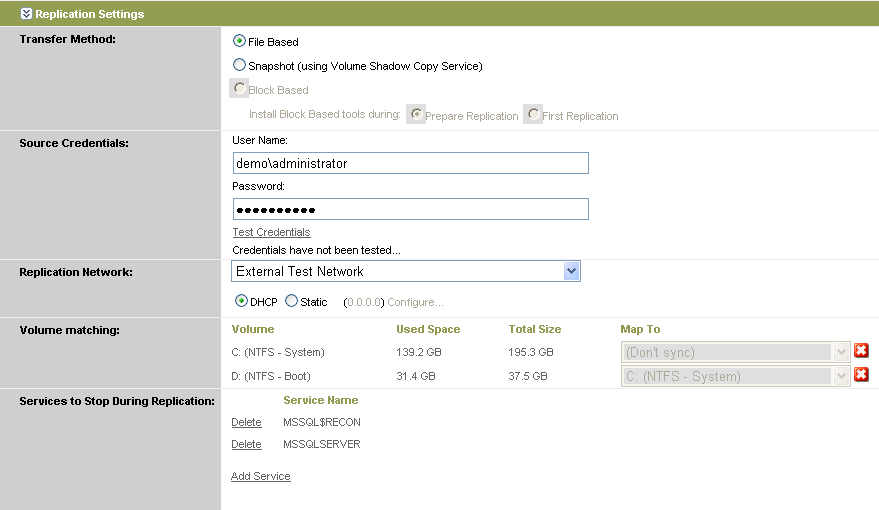
Task: Open Map To dropdown for C: volume
Action: pos(841,352)
